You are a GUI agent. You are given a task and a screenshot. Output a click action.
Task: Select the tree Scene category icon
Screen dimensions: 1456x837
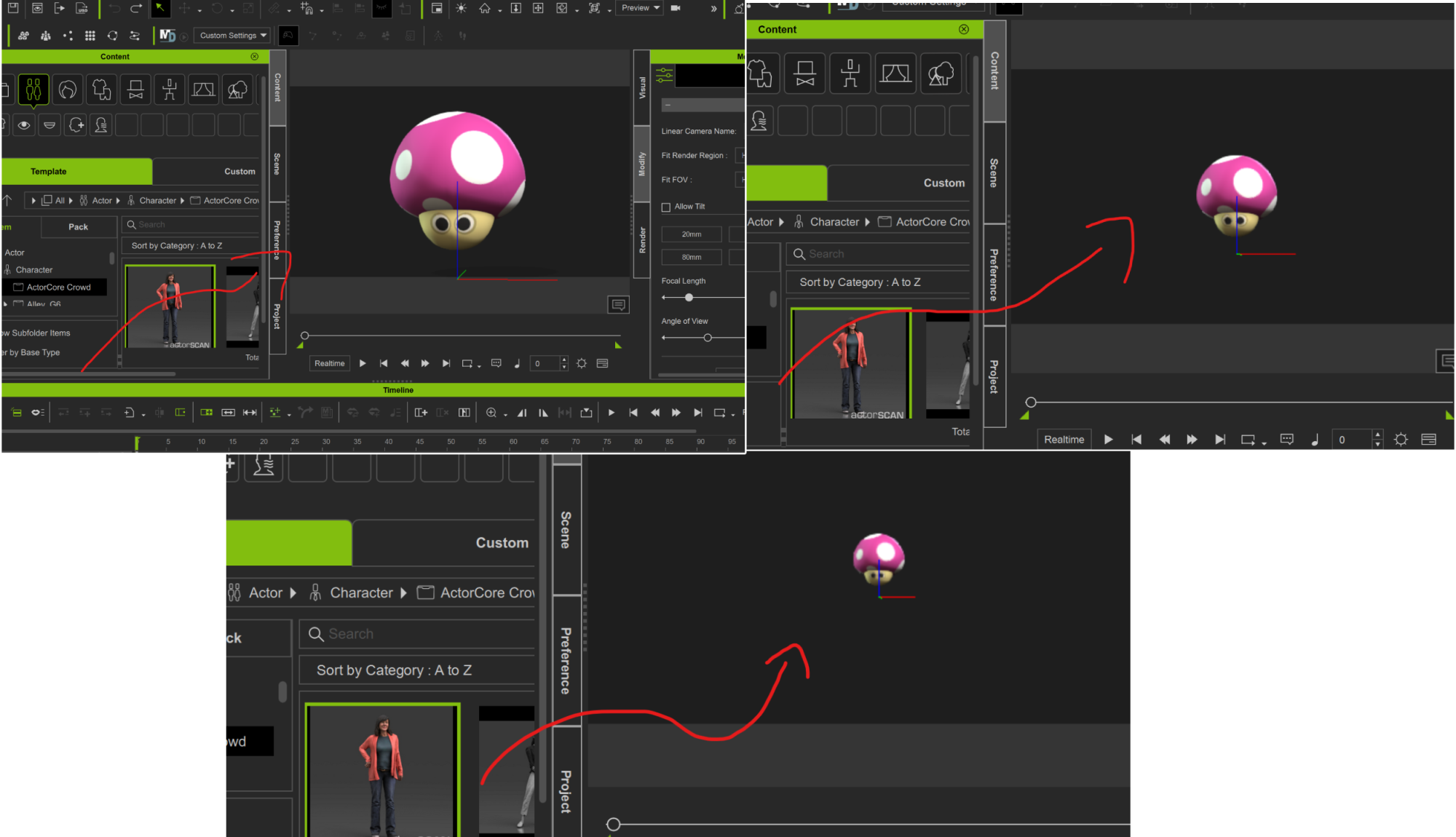(237, 90)
